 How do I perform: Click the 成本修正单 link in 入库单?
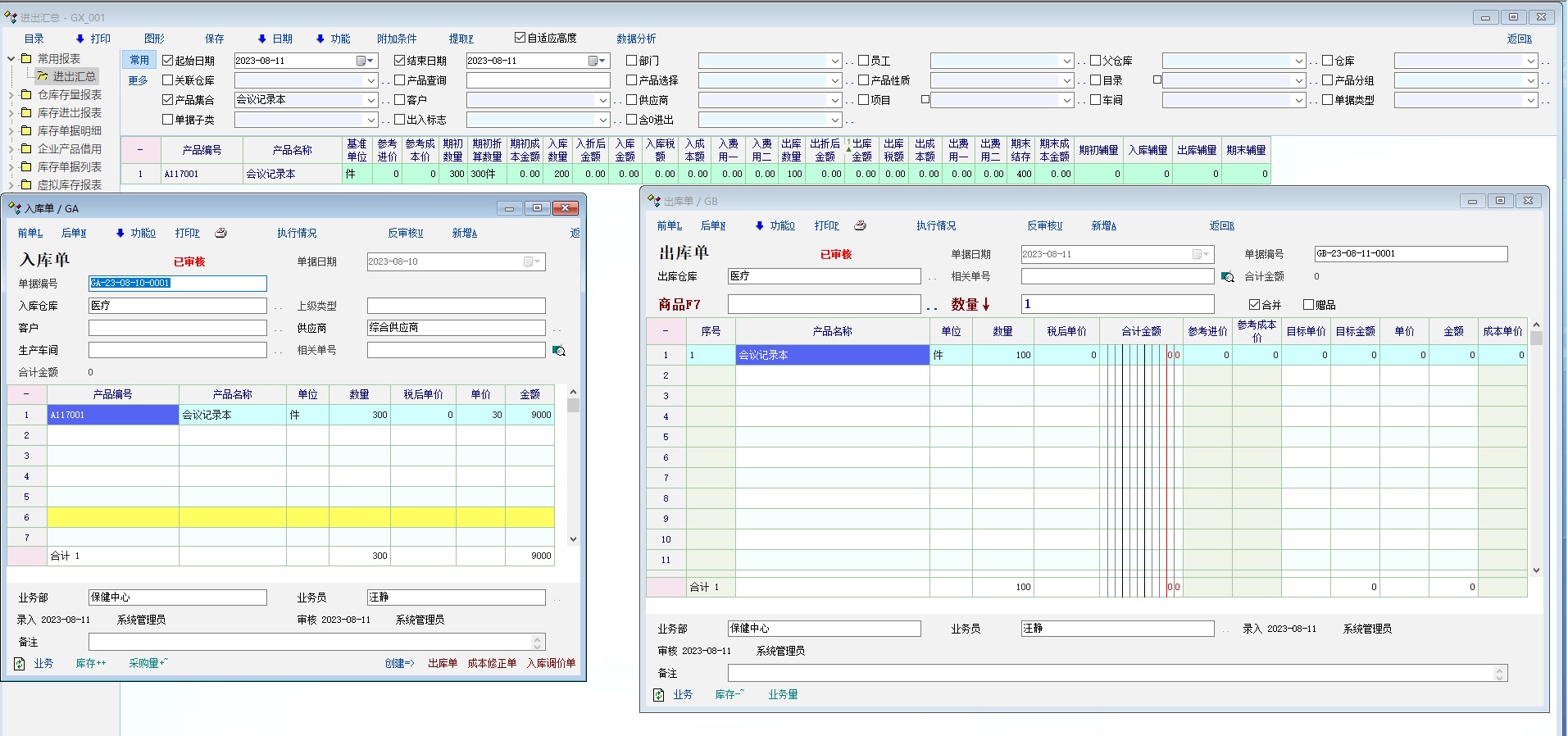(492, 663)
